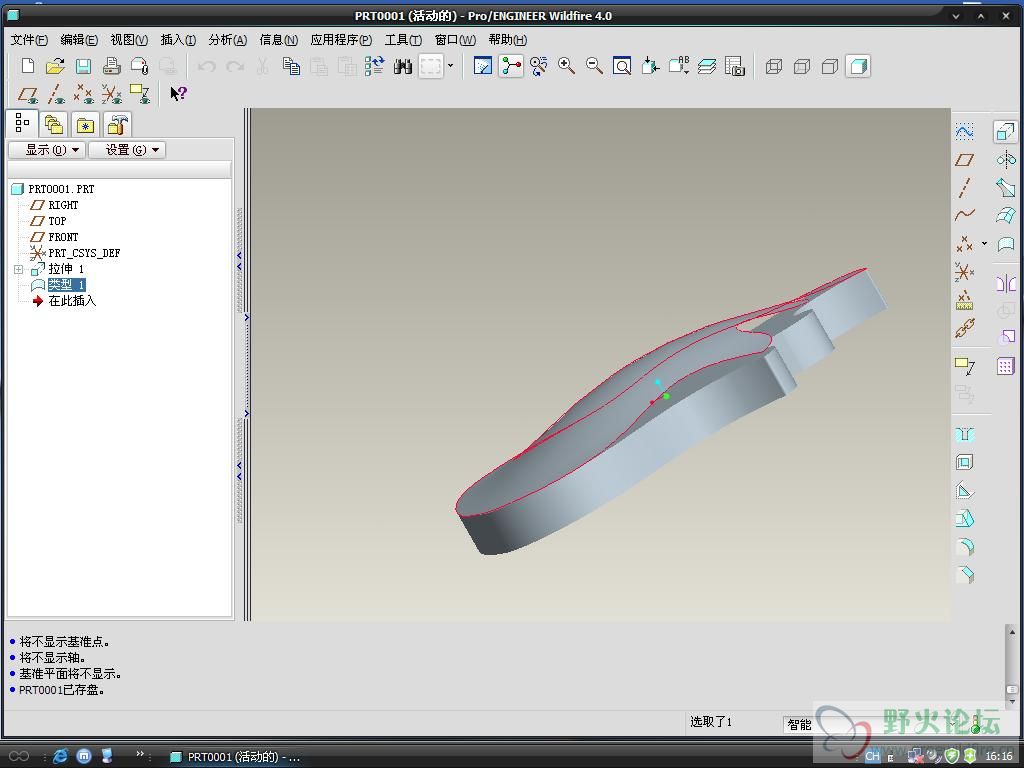Viewport: 1024px width, 768px height.
Task: Select the Mirror tool
Action: (x=1006, y=283)
